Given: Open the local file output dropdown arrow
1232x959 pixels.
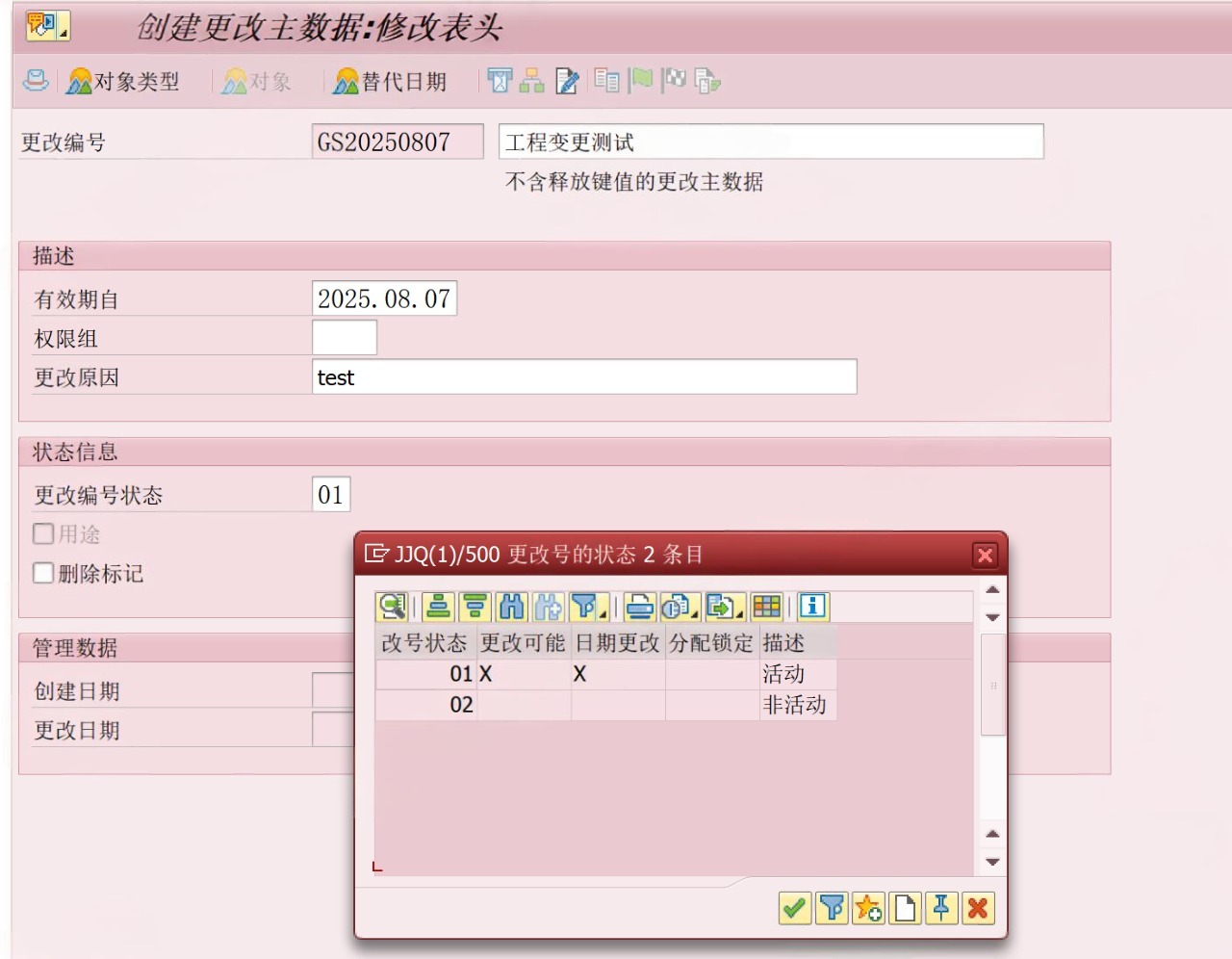Looking at the screenshot, I should [740, 612].
